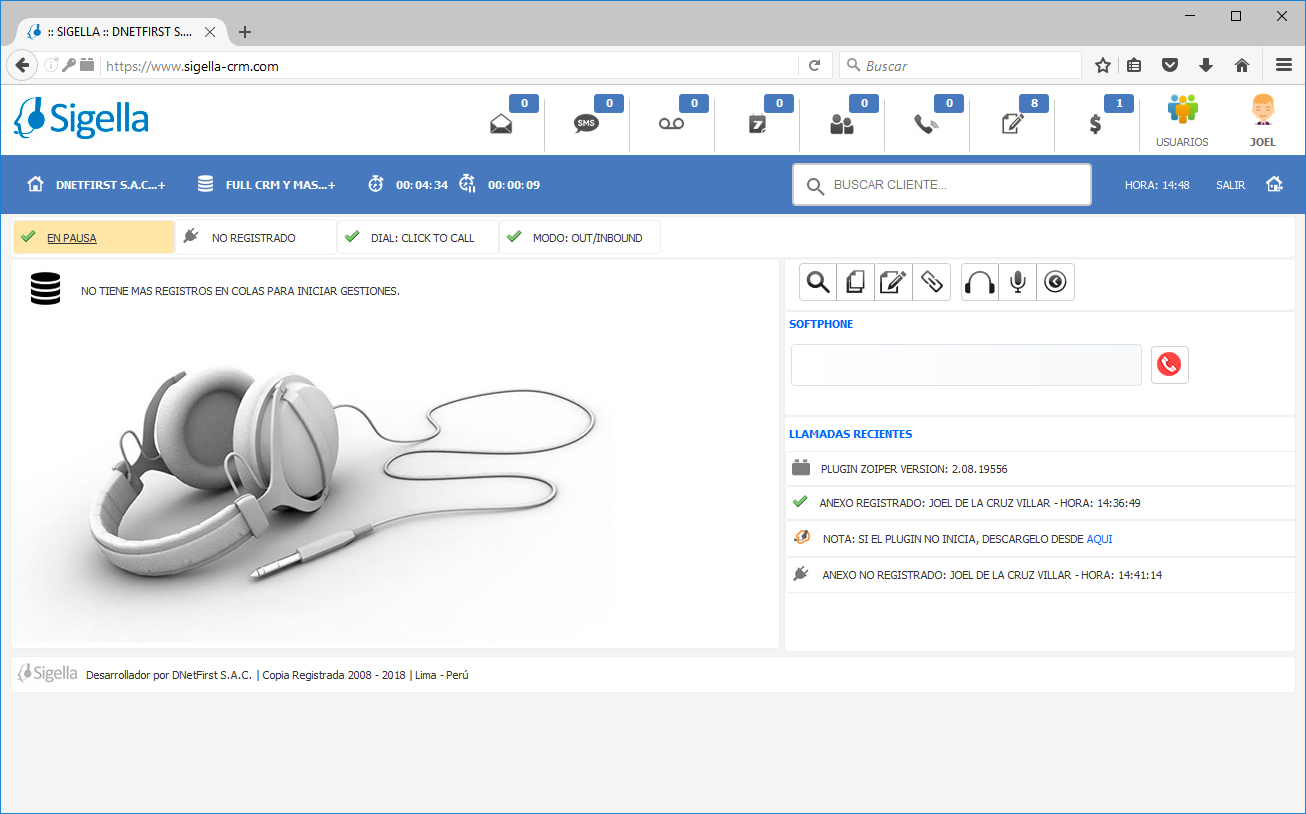
Task: Close the SIGELLA browser tab
Action: pos(209,32)
